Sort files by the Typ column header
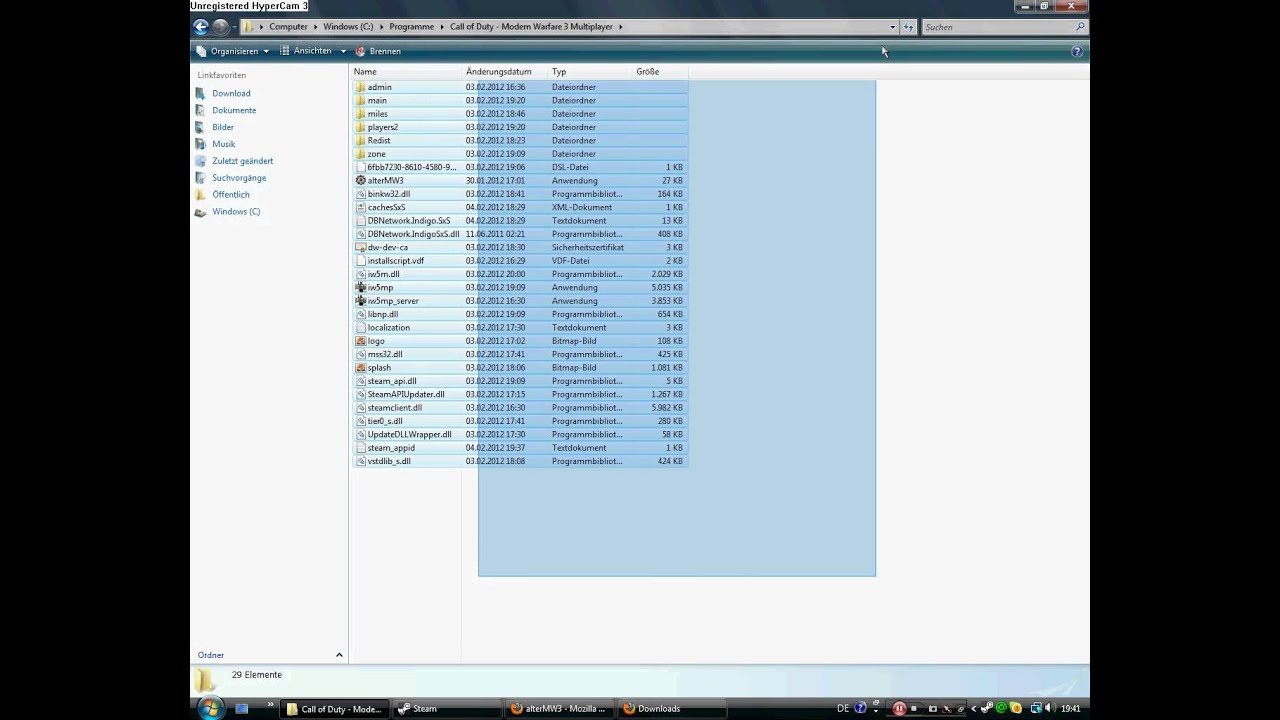This screenshot has height=720, width=1280. tap(590, 72)
